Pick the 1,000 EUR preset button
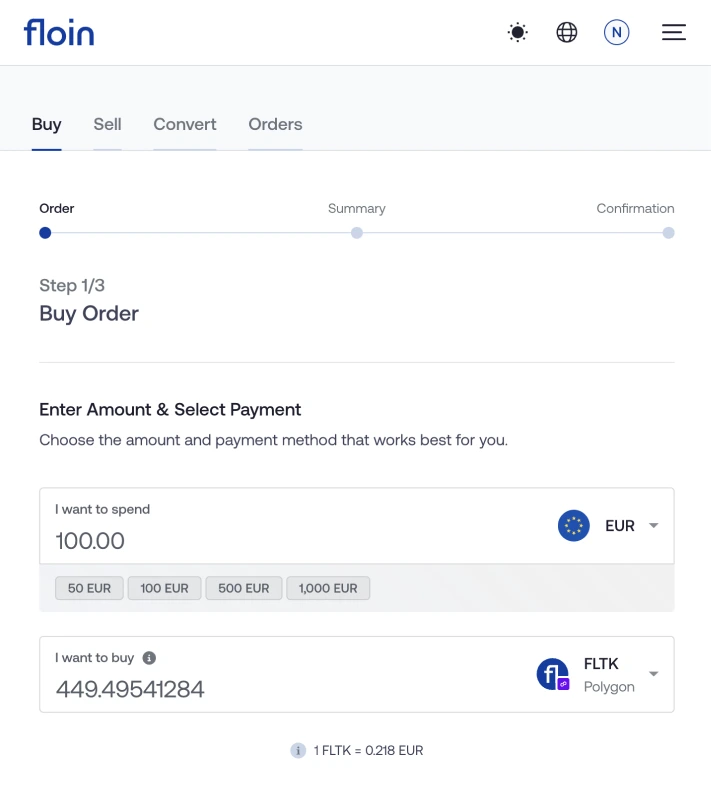Screen dimensions: 711x786 point(328,588)
